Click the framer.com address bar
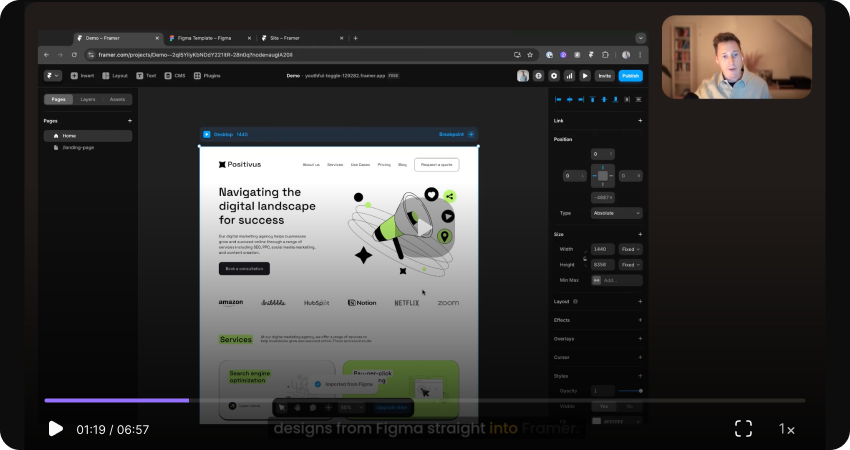850x450 pixels. click(x=312, y=55)
